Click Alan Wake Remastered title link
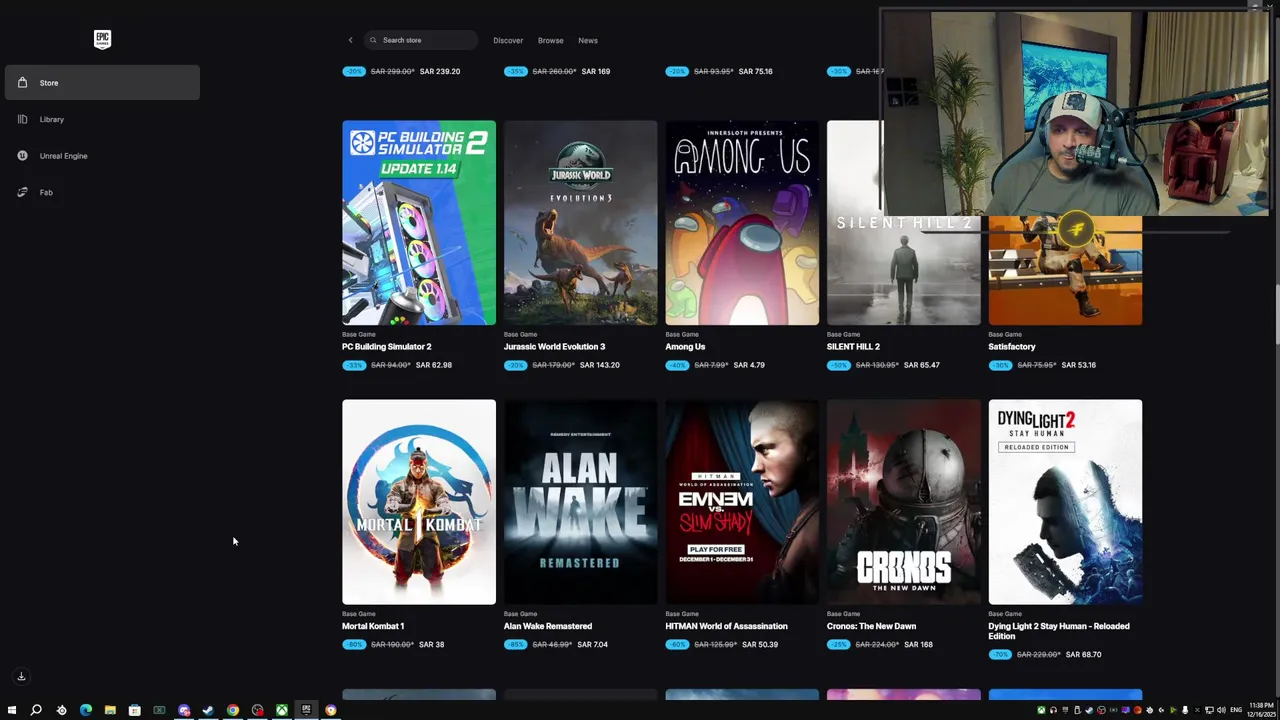The height and width of the screenshot is (720, 1280). pos(548,626)
